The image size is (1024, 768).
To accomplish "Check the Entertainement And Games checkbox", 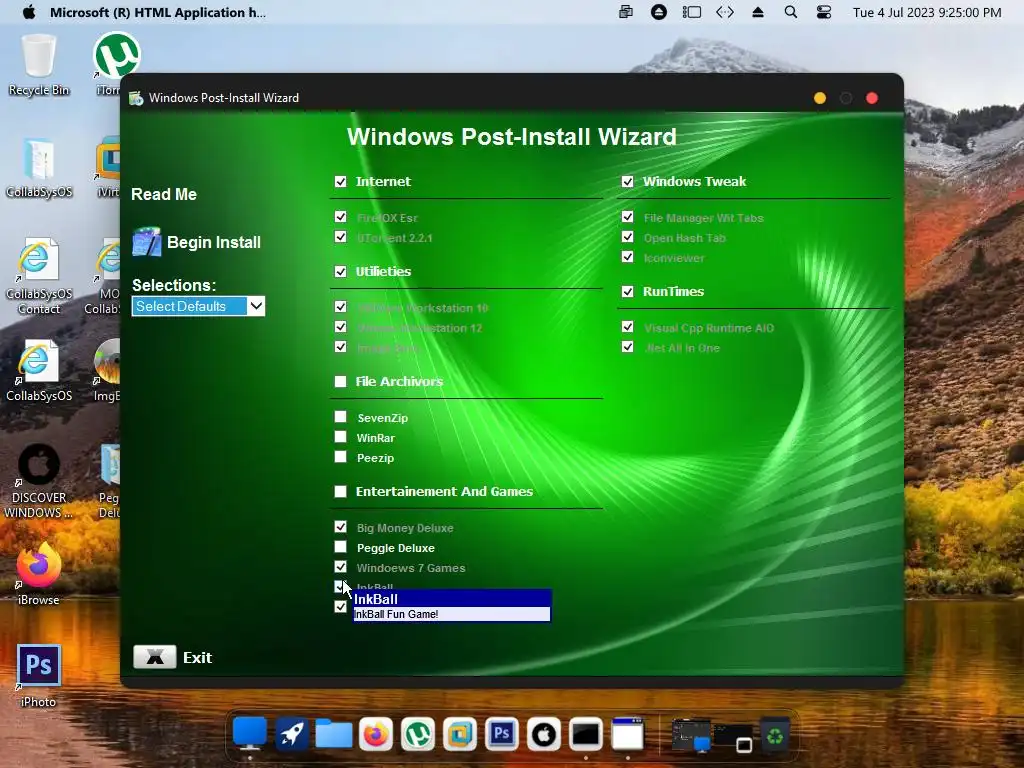I will point(340,491).
